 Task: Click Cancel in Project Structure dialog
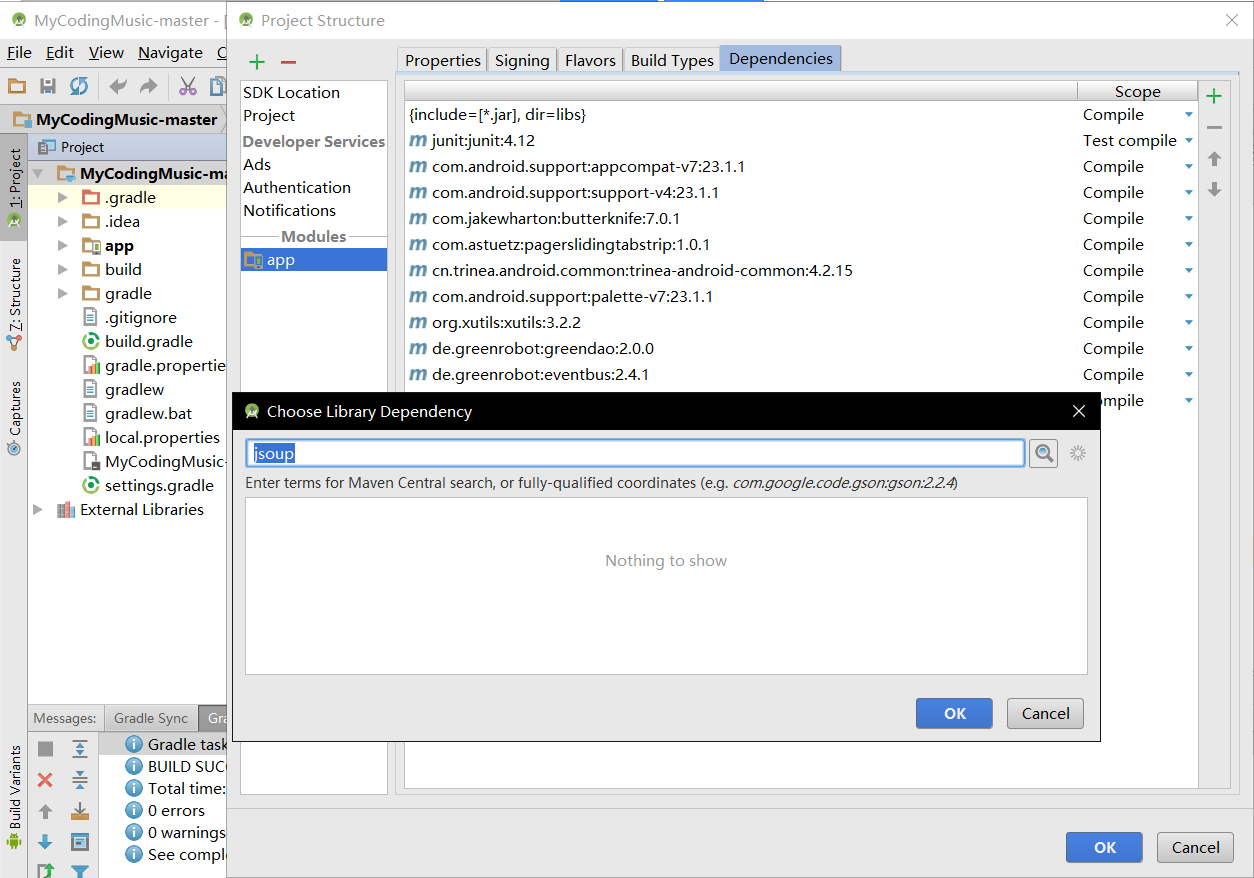click(1195, 847)
